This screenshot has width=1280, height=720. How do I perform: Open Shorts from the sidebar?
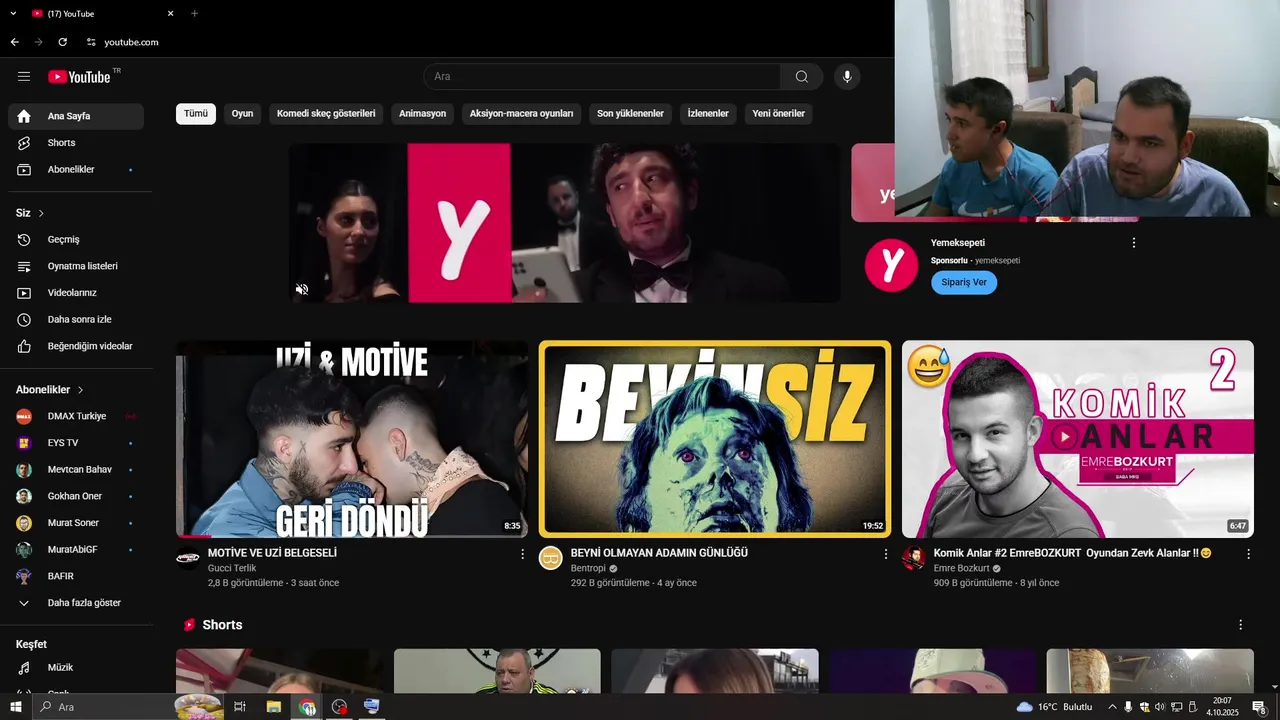(76, 143)
